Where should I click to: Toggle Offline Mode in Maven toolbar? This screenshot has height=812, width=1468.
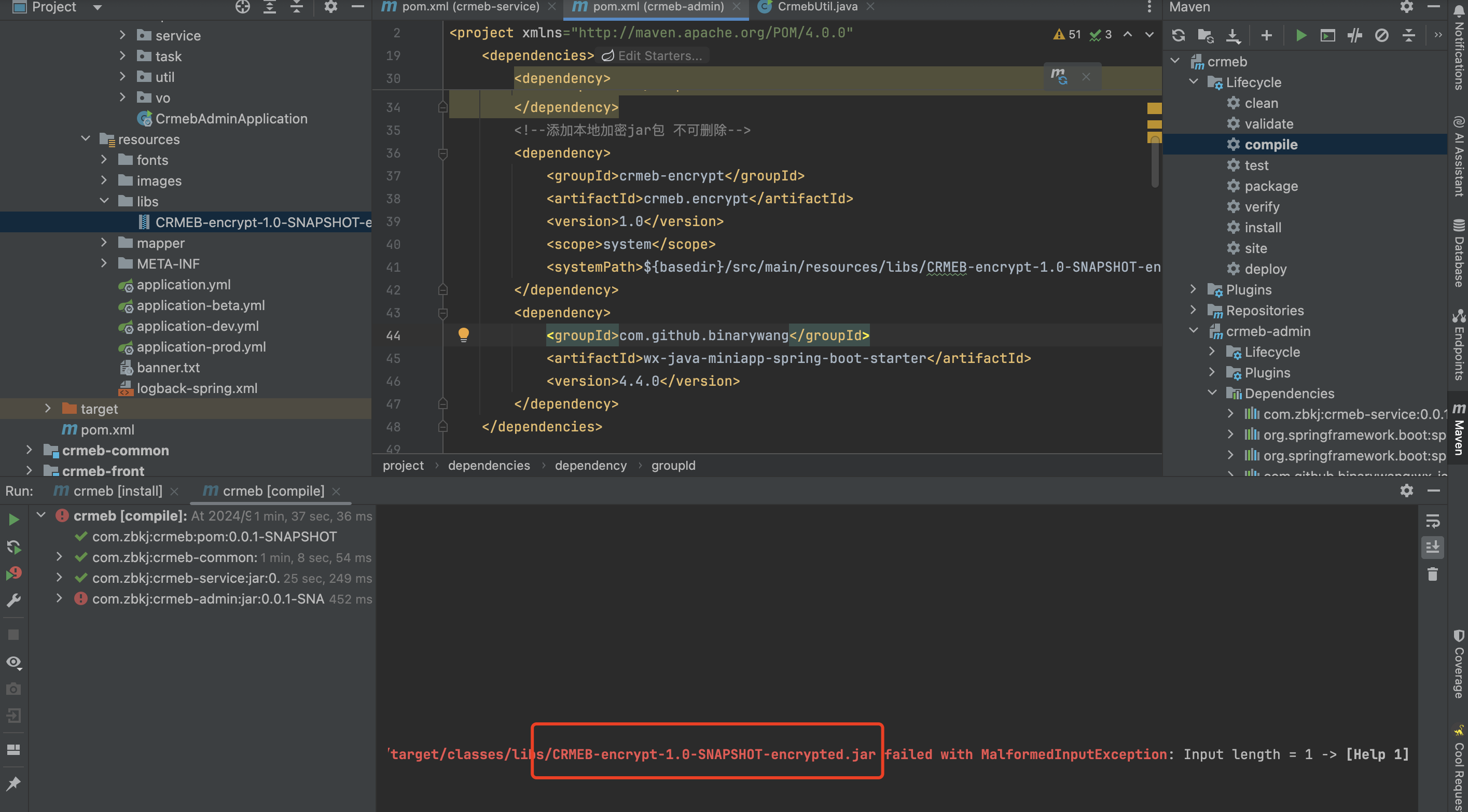pos(1354,35)
